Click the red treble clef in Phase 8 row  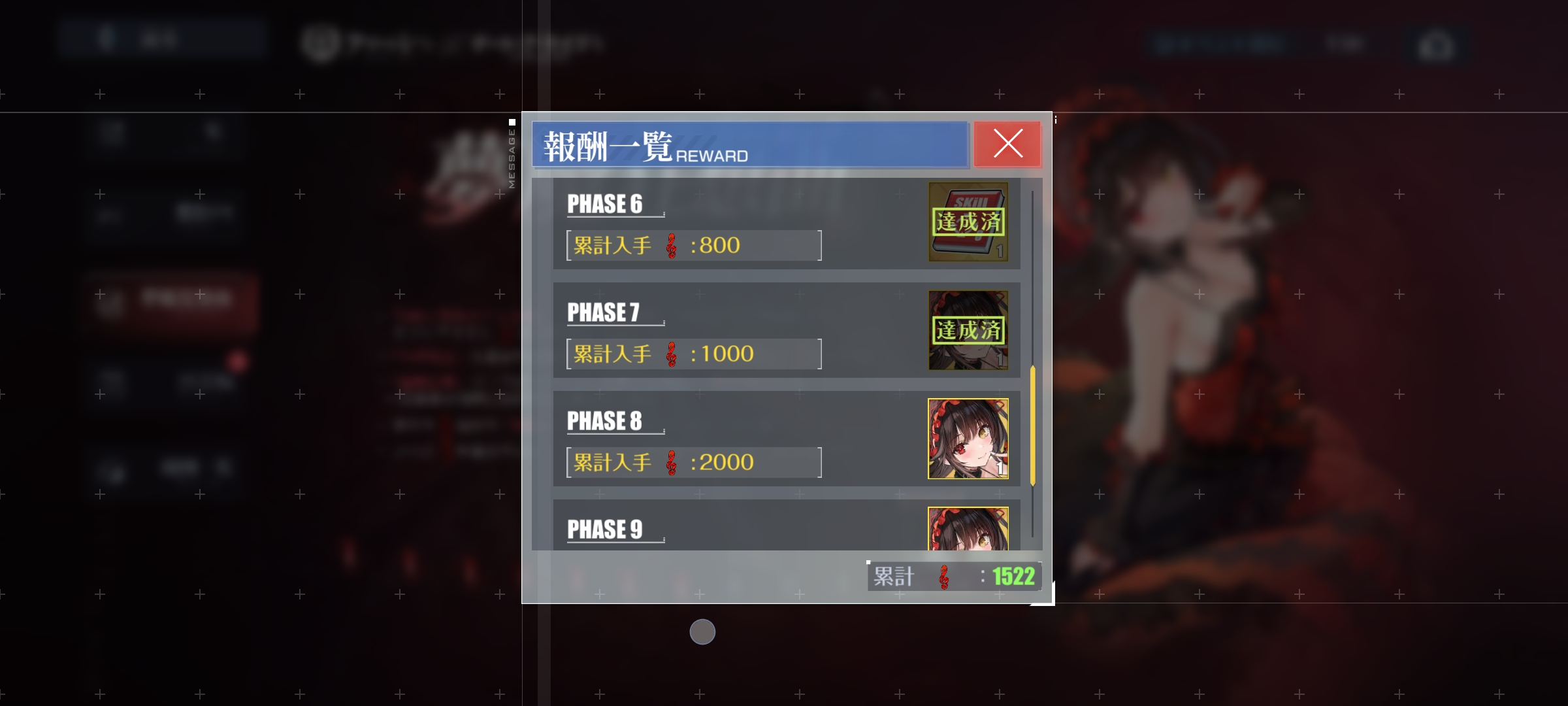coord(671,463)
